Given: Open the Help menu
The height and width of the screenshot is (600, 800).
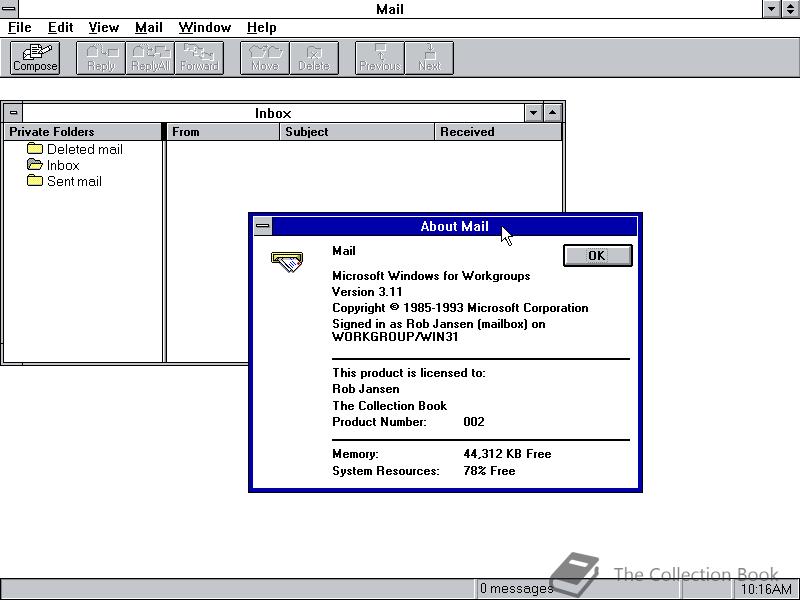Looking at the screenshot, I should pyautogui.click(x=262, y=28).
